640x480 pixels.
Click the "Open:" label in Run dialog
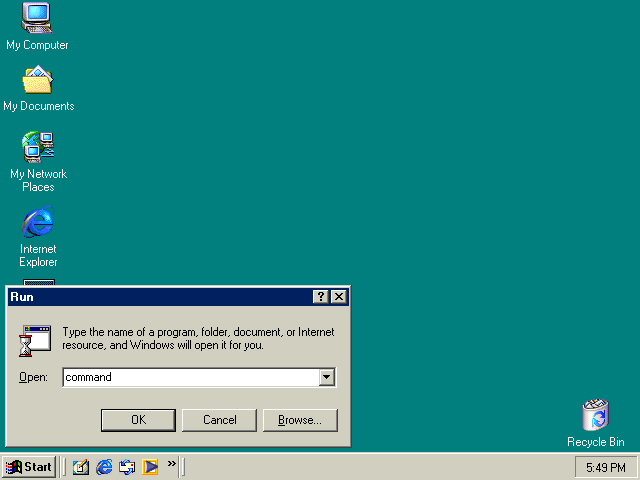[33, 377]
